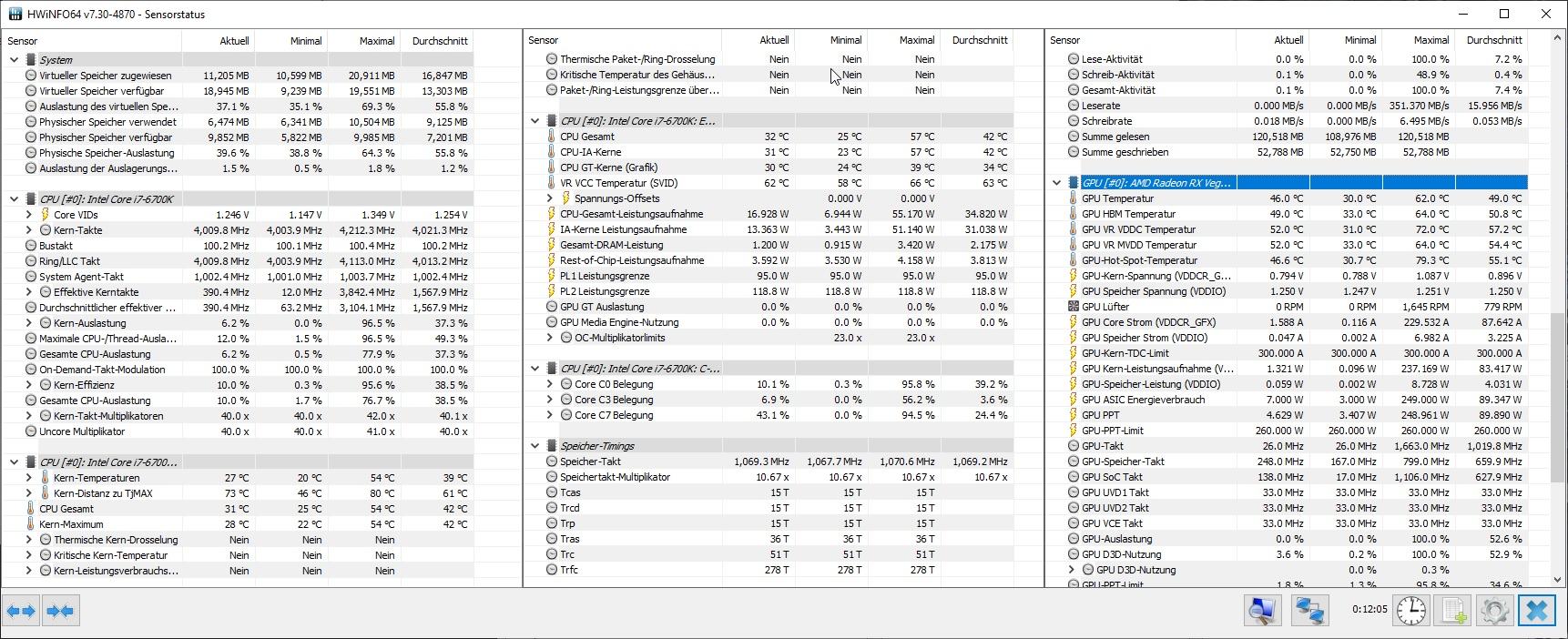Image resolution: width=1568 pixels, height=639 pixels.
Task: Click the Summe gelesen circle icon
Action: coord(1074,137)
